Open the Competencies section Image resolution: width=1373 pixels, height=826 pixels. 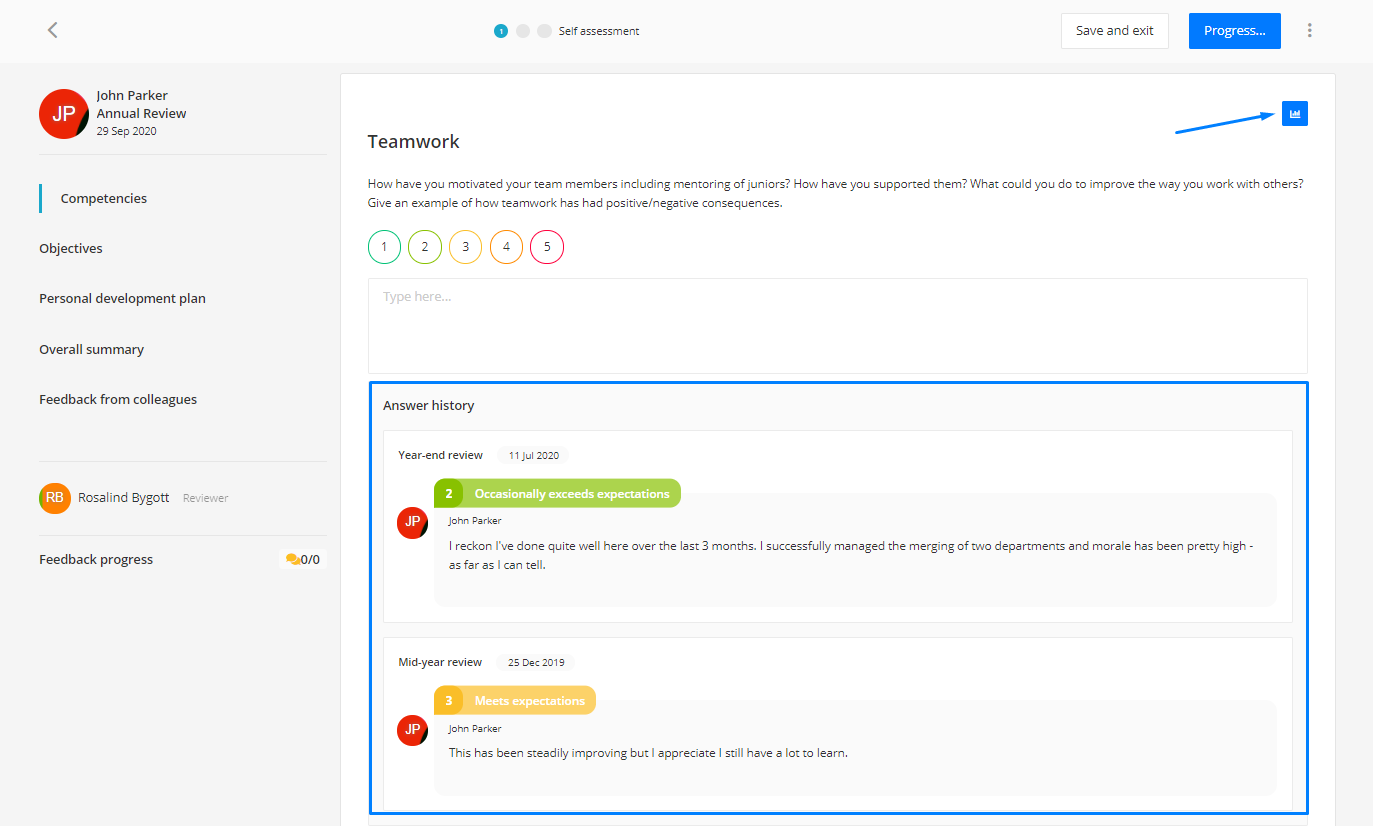coord(104,198)
